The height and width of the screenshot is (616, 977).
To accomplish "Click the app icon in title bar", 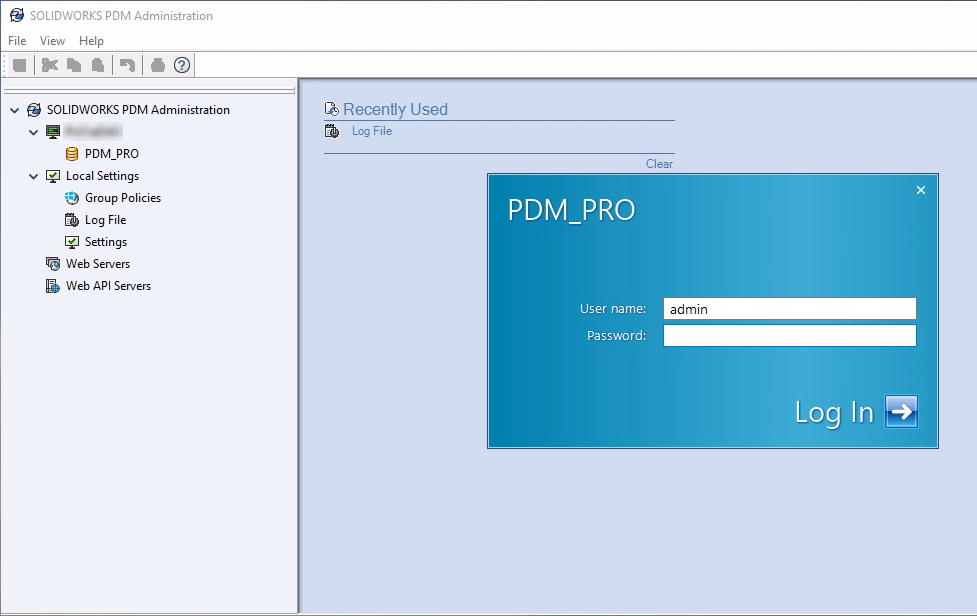I will pos(17,15).
